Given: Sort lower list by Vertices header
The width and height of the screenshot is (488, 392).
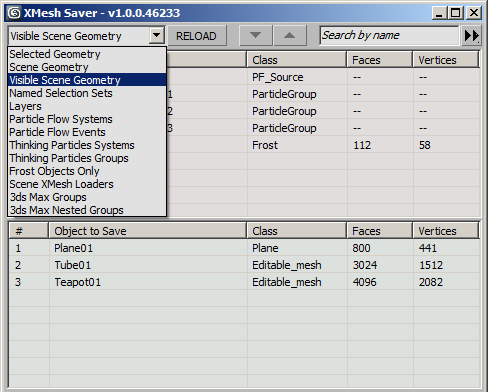Looking at the screenshot, I should 446,231.
